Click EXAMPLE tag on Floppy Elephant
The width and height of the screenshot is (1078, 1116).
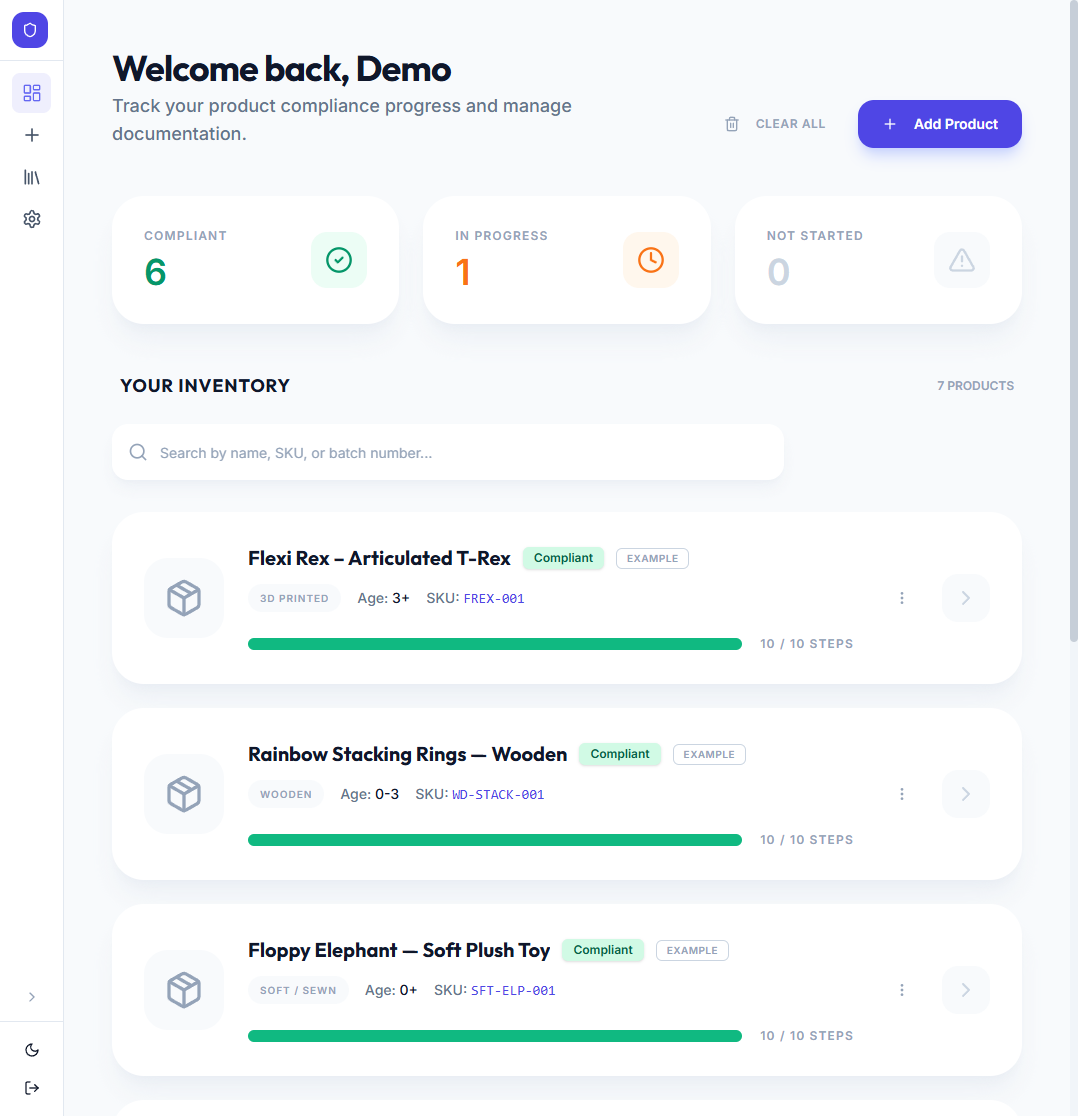(692, 951)
